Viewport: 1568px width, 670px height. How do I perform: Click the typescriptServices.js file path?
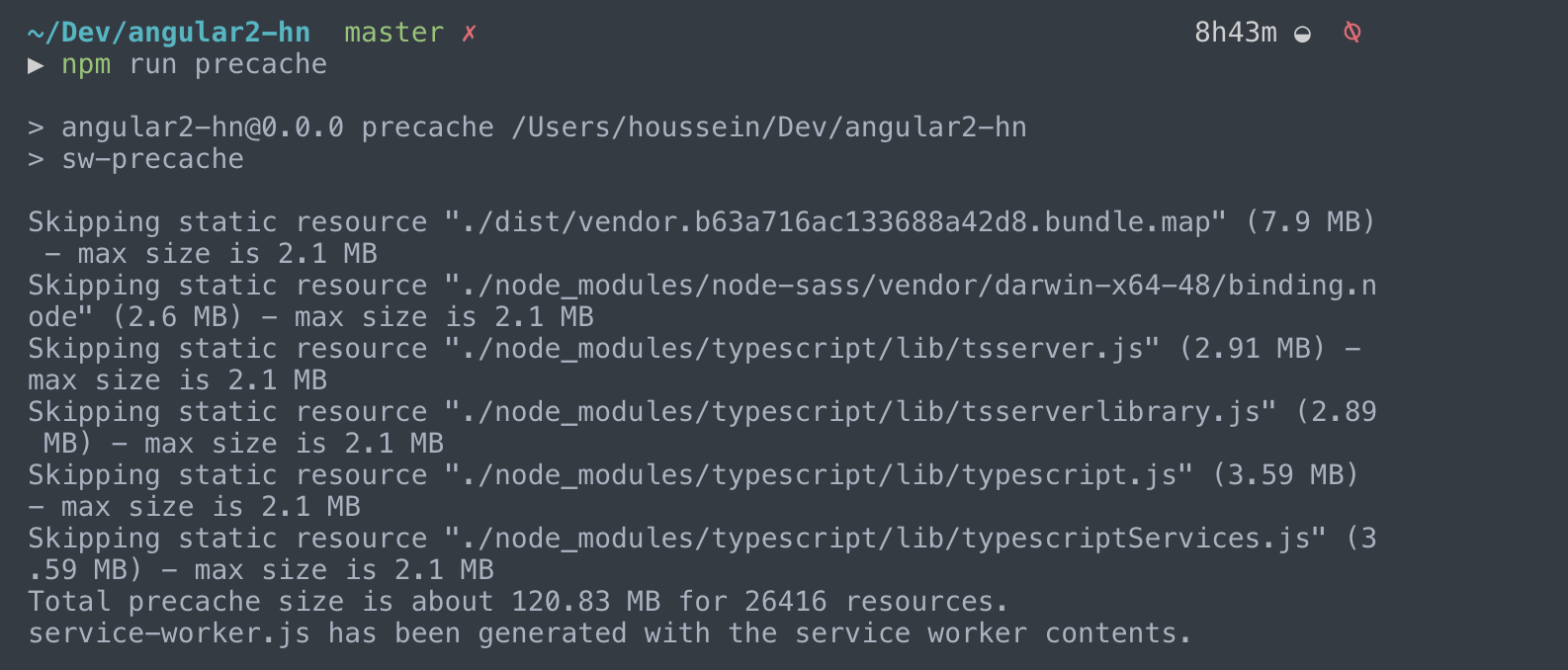click(x=885, y=539)
